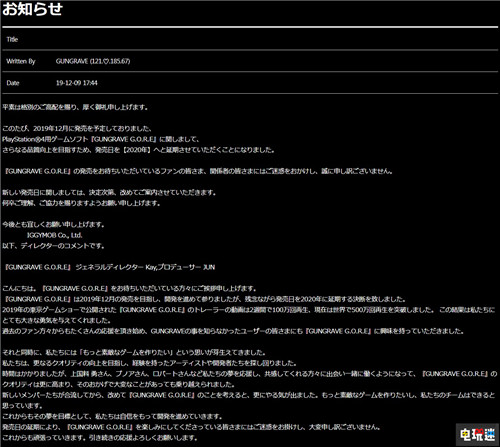Click the author value GUNGRAVE (121.♡.185.67)
Viewport: 500px width, 447px height.
click(93, 61)
